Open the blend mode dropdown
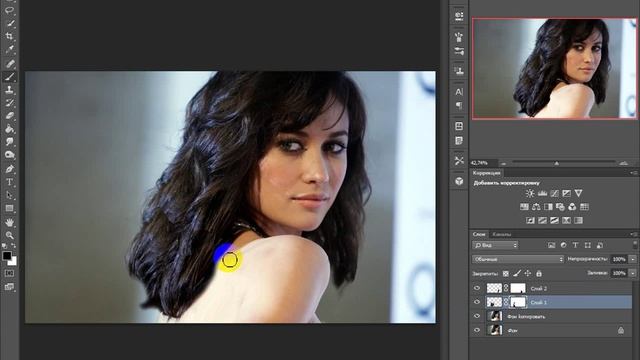This screenshot has height=360, width=640. (x=518, y=259)
